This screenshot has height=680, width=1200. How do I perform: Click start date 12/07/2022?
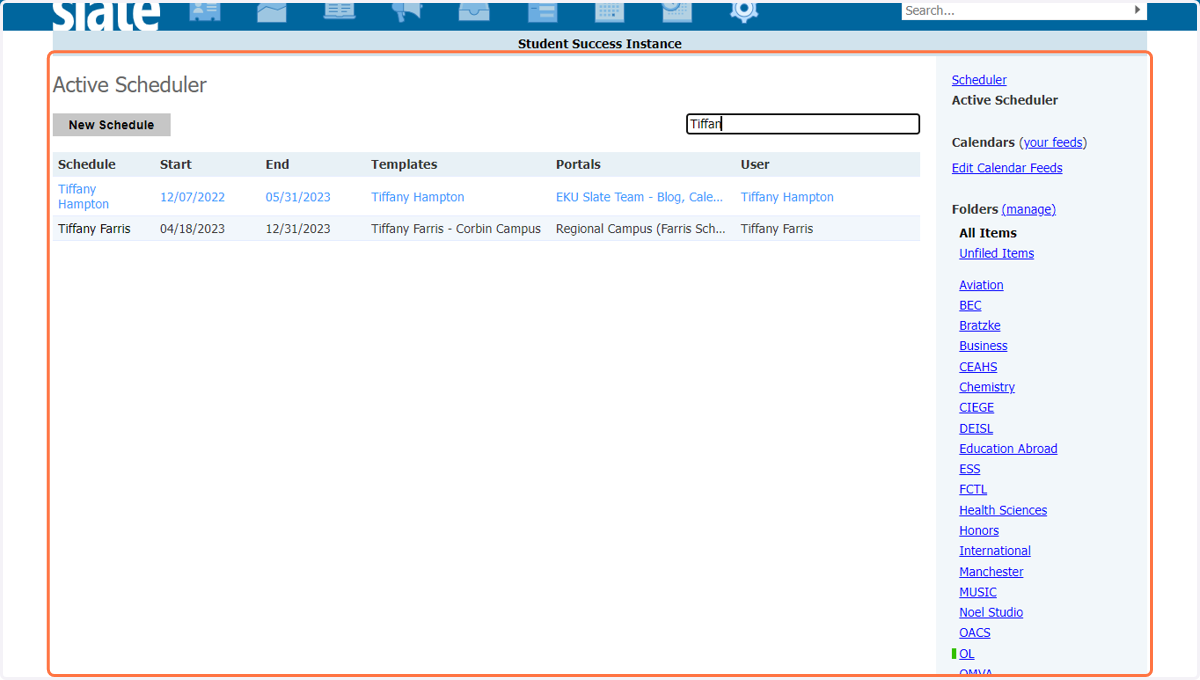pyautogui.click(x=192, y=197)
